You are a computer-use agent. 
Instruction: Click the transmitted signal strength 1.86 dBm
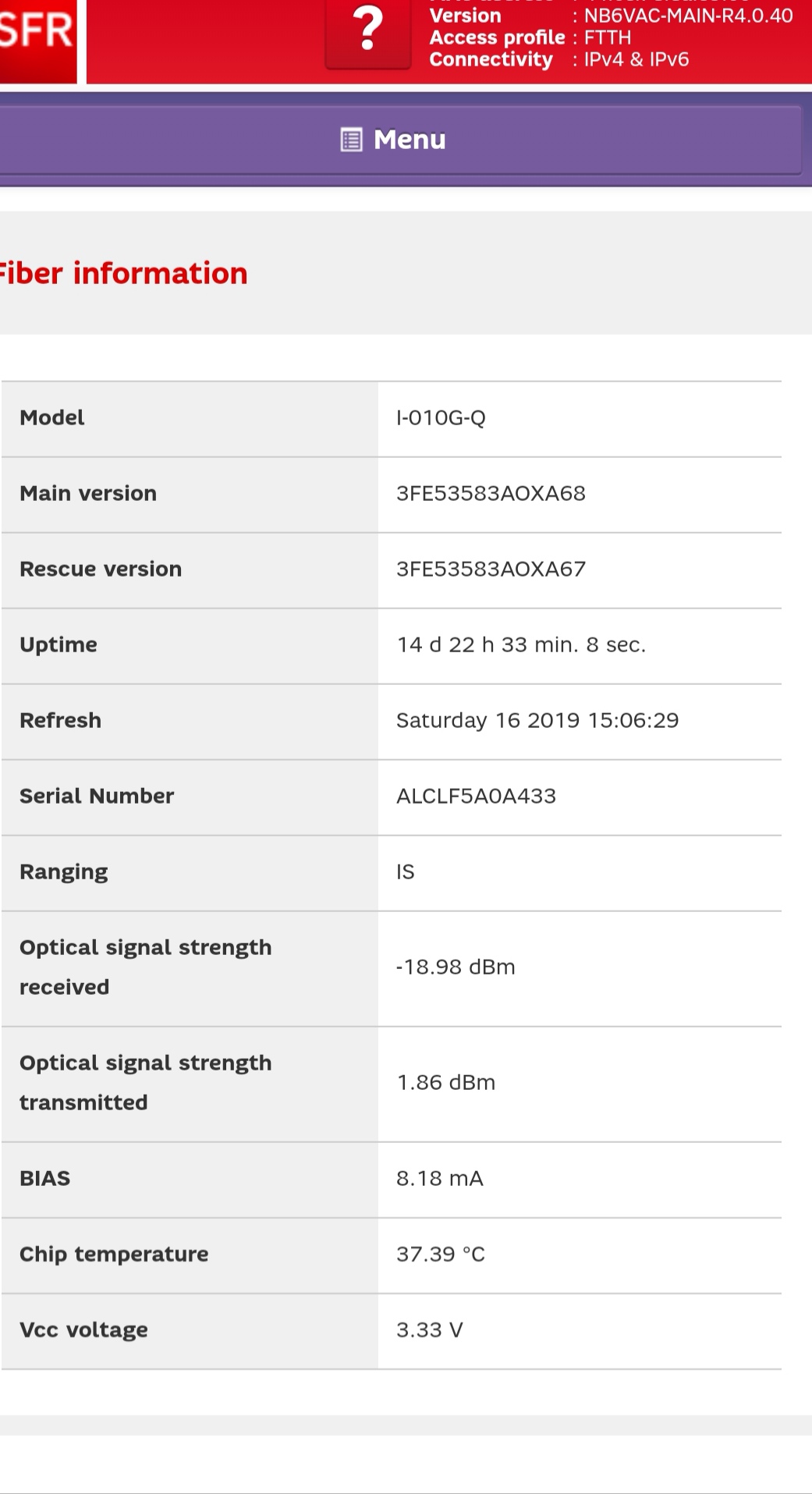click(446, 1082)
